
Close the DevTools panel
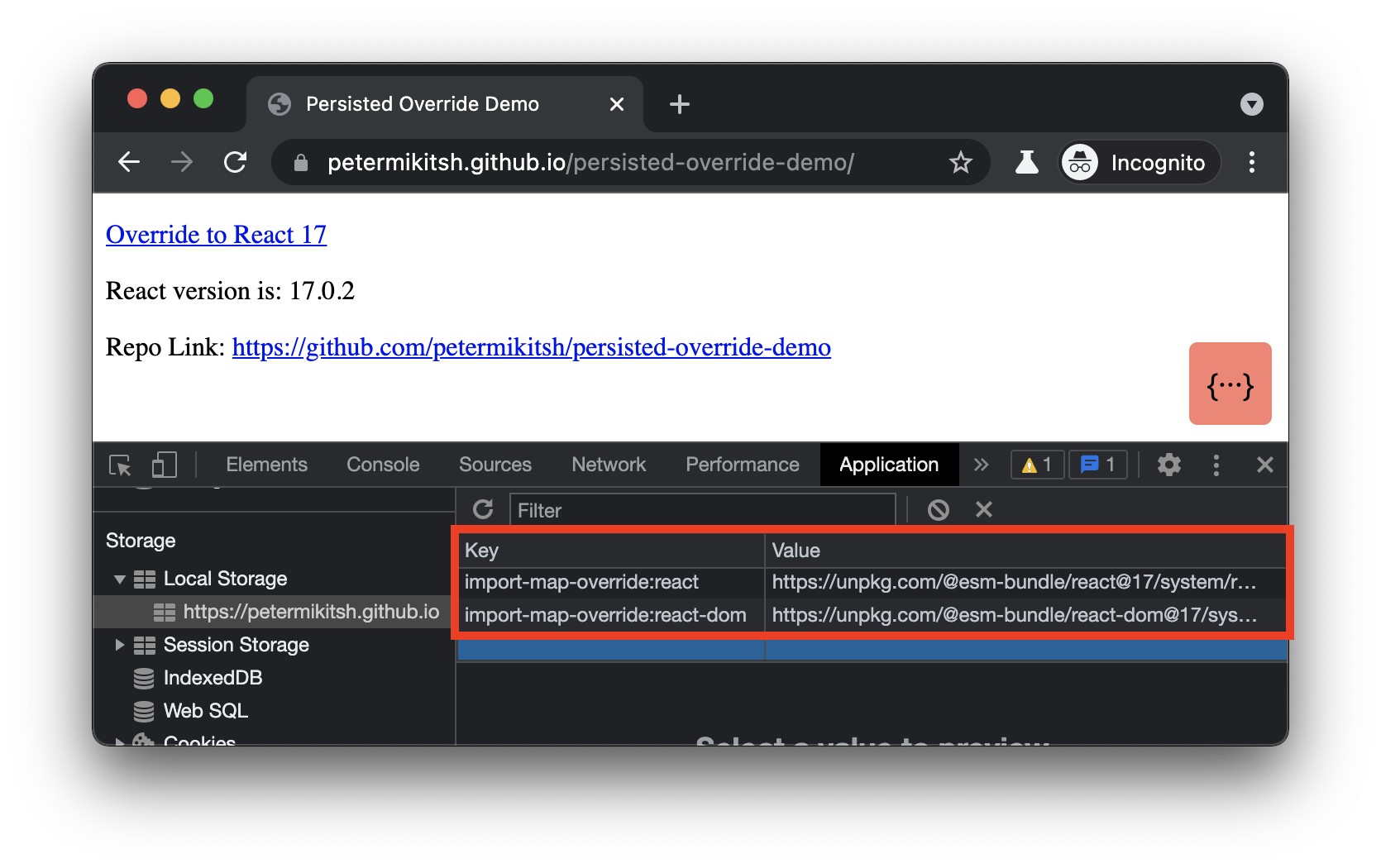click(x=1264, y=465)
